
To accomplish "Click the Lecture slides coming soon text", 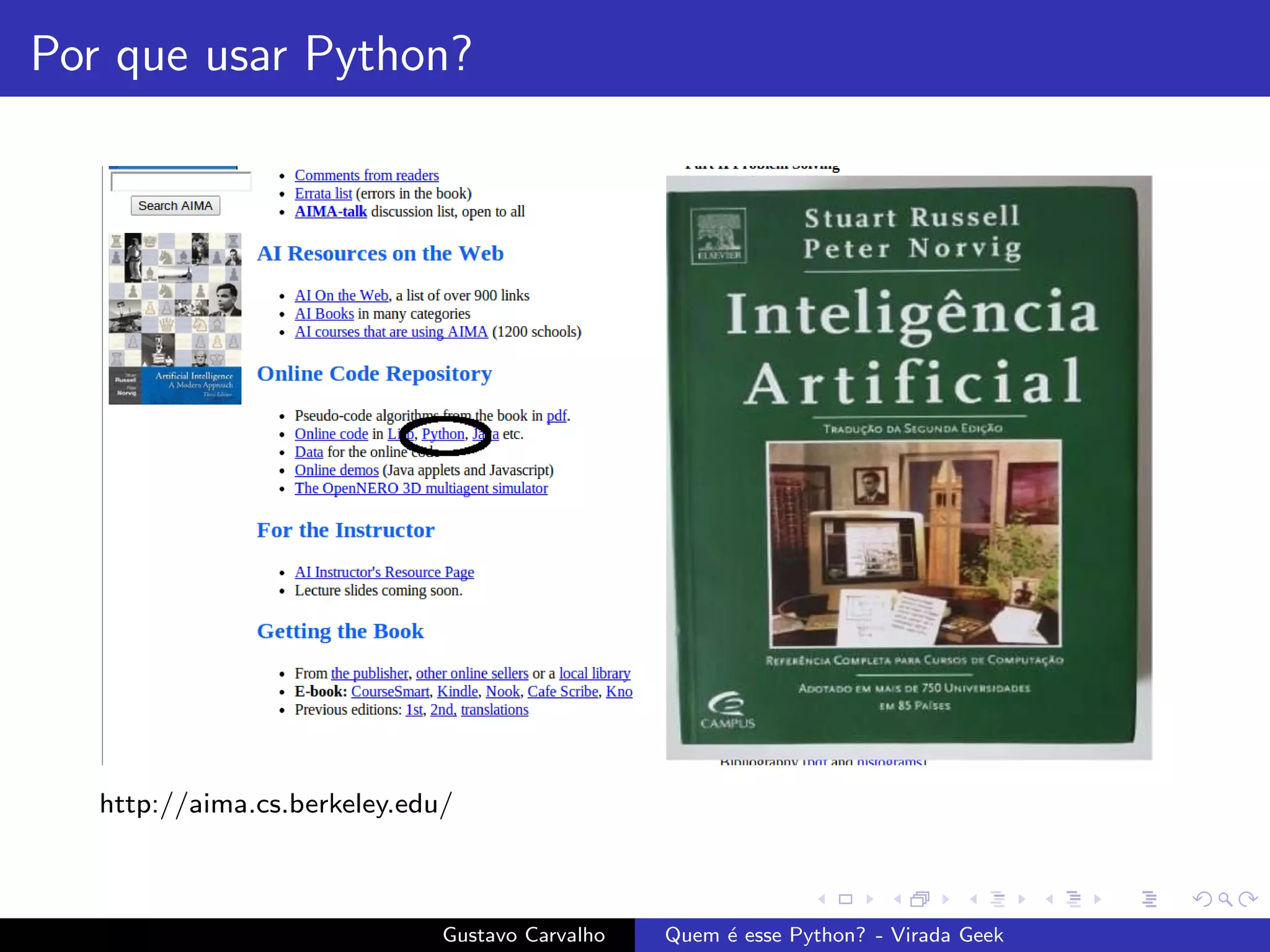I will pyautogui.click(x=378, y=591).
